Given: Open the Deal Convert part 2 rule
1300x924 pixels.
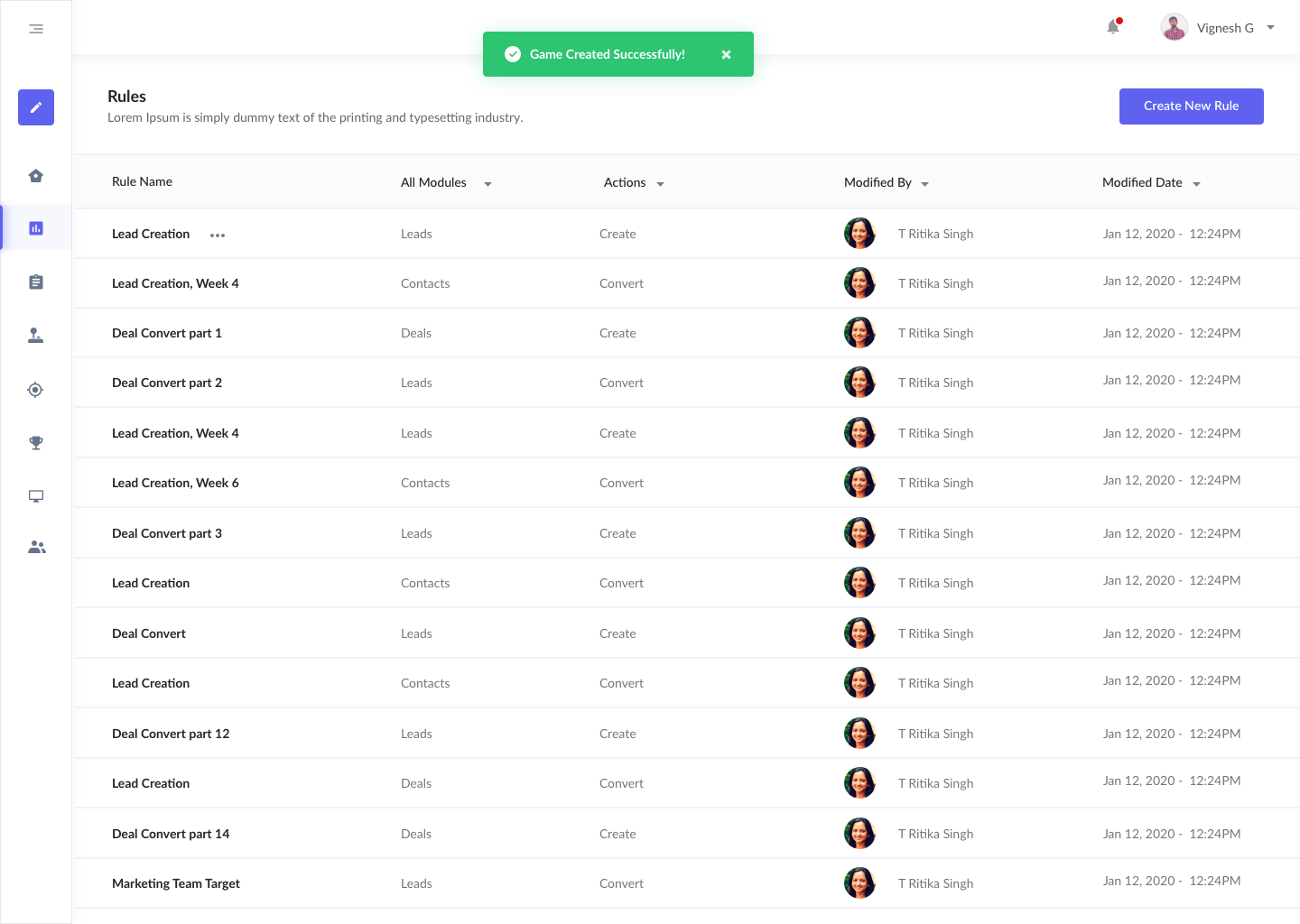Looking at the screenshot, I should pyautogui.click(x=167, y=383).
